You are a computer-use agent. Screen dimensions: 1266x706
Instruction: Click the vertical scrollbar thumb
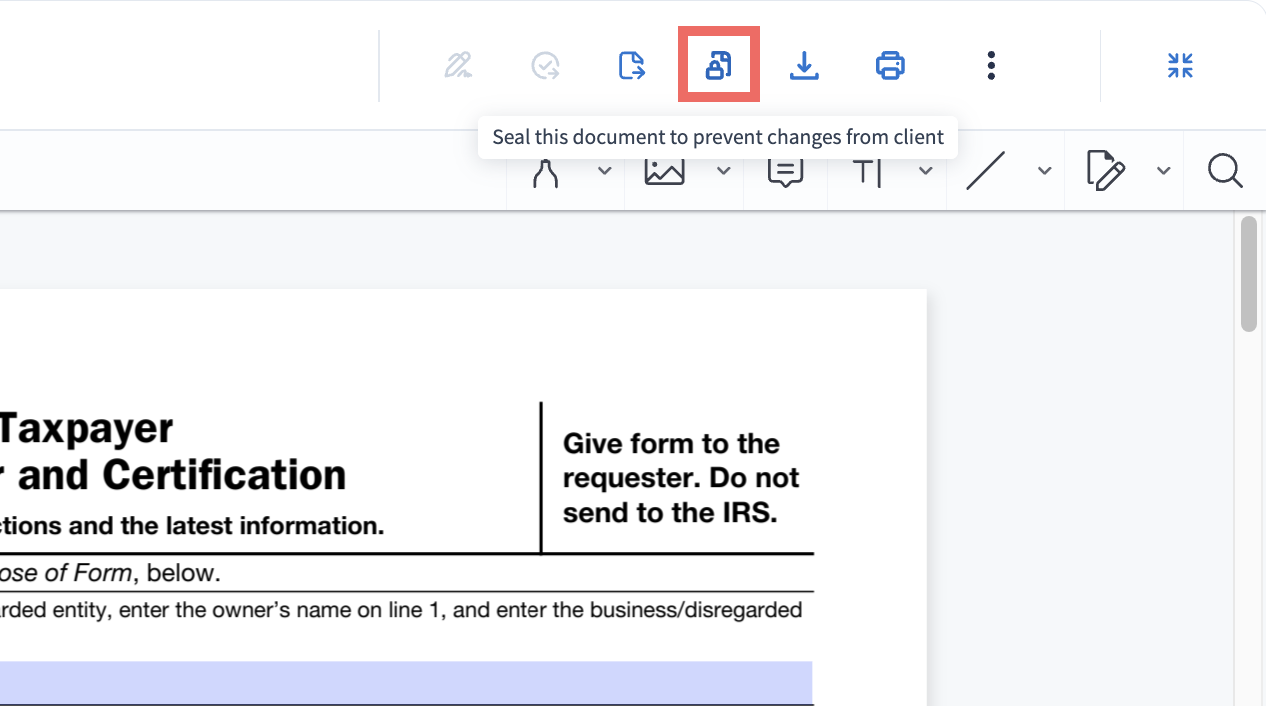[1248, 273]
